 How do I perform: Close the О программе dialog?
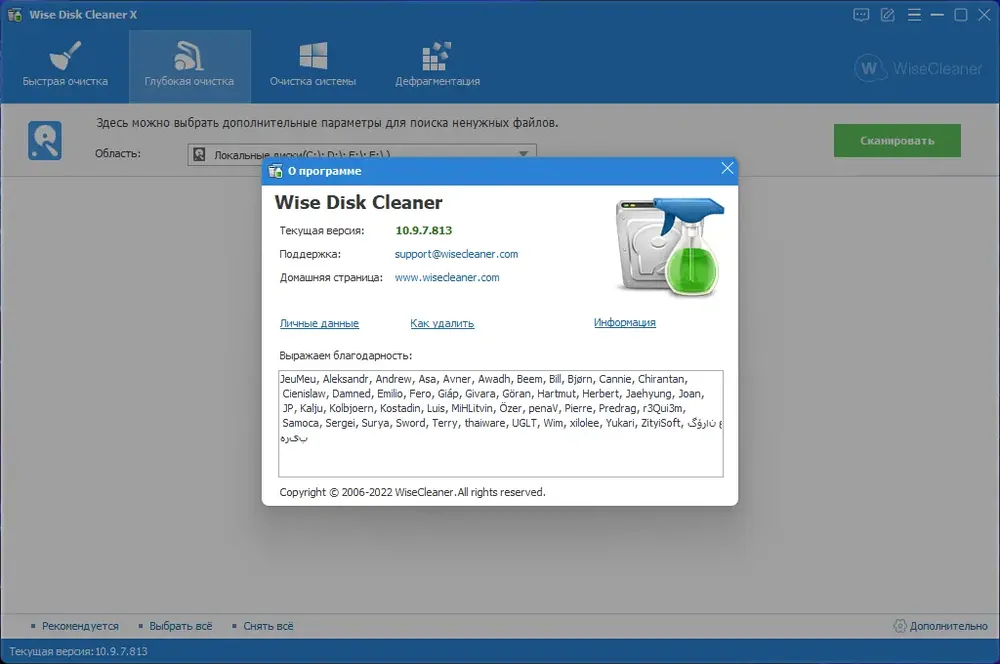[x=727, y=168]
